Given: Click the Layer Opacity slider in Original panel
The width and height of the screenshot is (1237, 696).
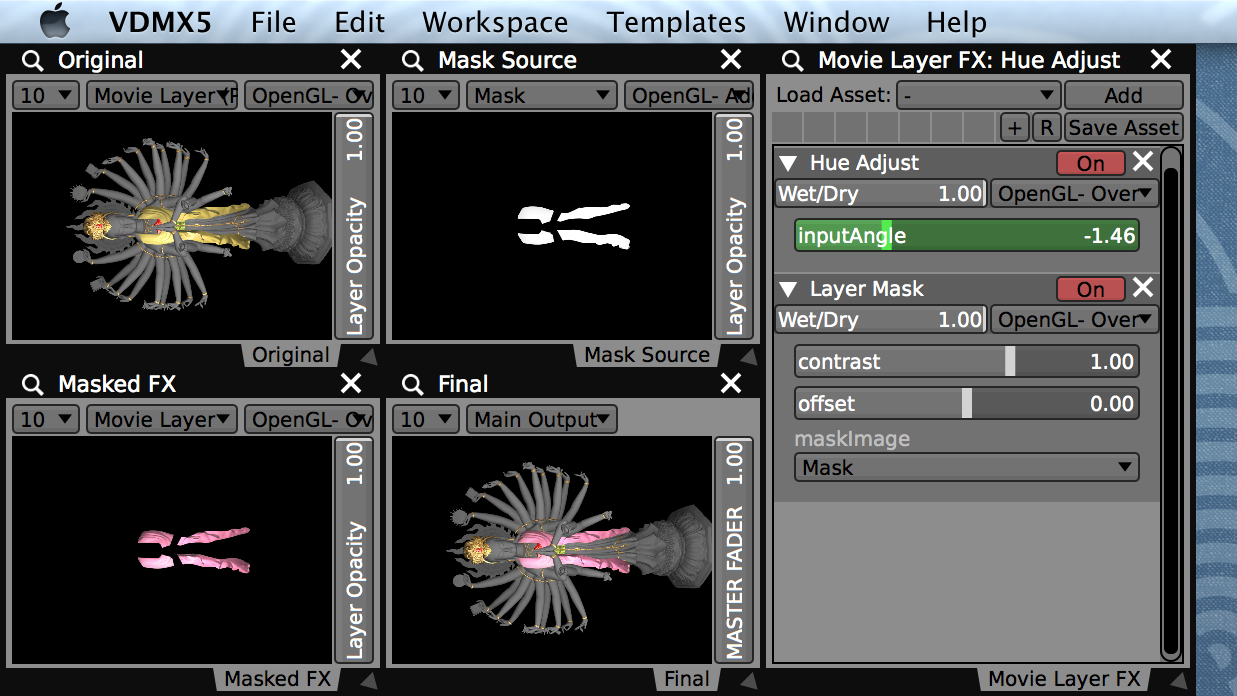Looking at the screenshot, I should pyautogui.click(x=354, y=227).
